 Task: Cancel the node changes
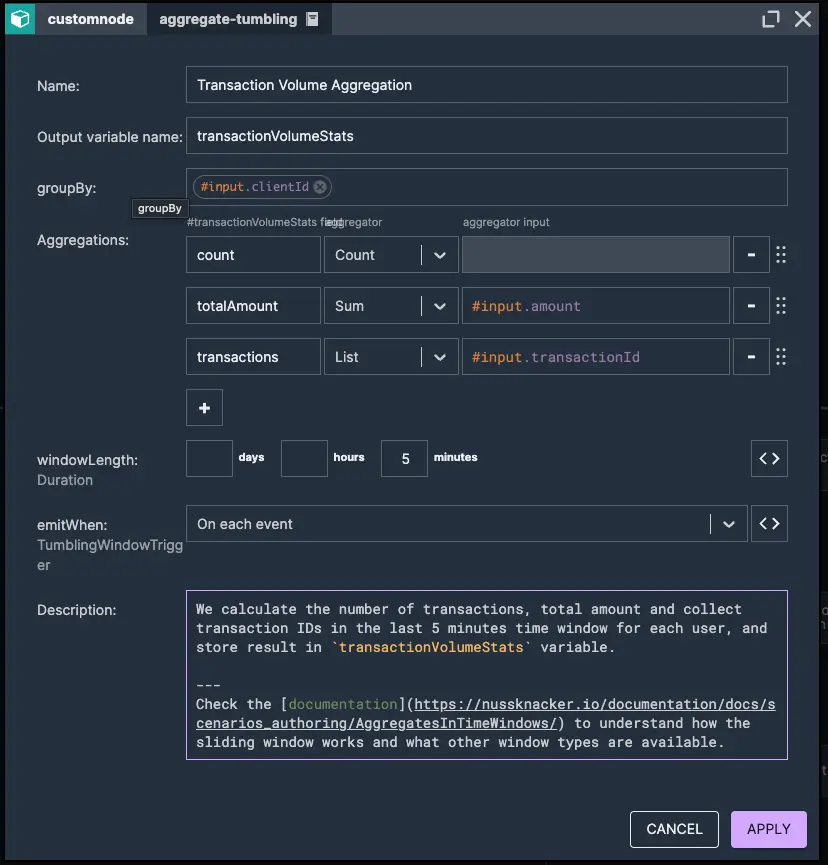pos(674,829)
